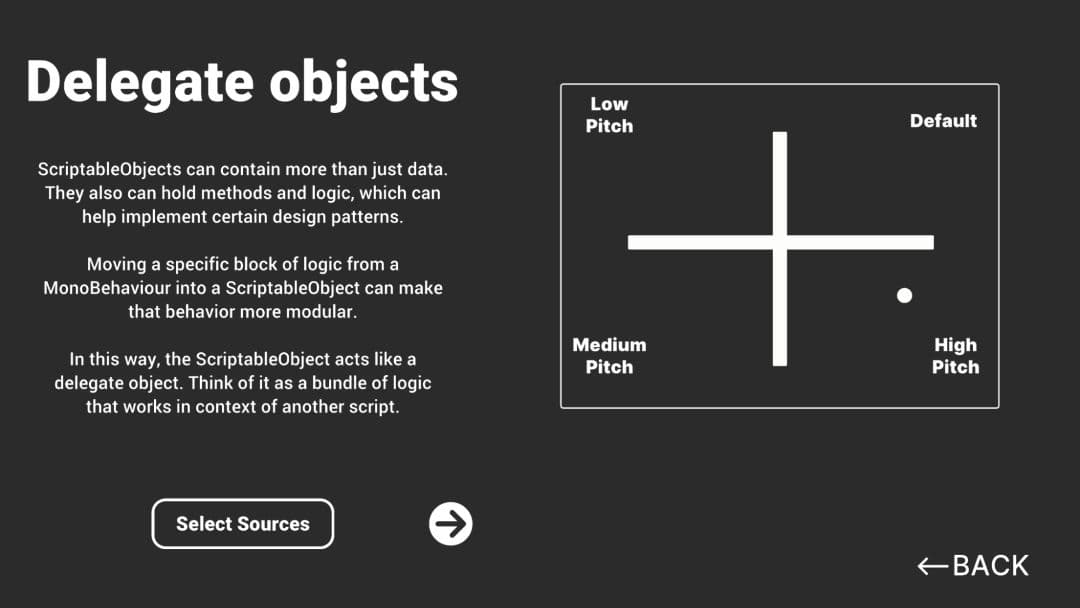Select the crosshair center of the pitch pad
The image size is (1080, 608).
tap(781, 241)
